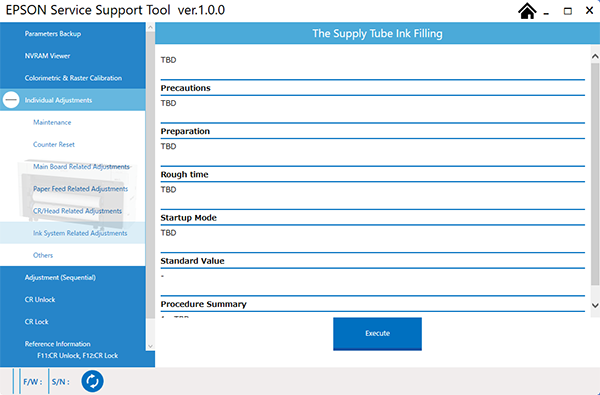Image resolution: width=600 pixels, height=395 pixels.
Task: Select Colorimetric & Raster Calibration
Action: click(73, 78)
